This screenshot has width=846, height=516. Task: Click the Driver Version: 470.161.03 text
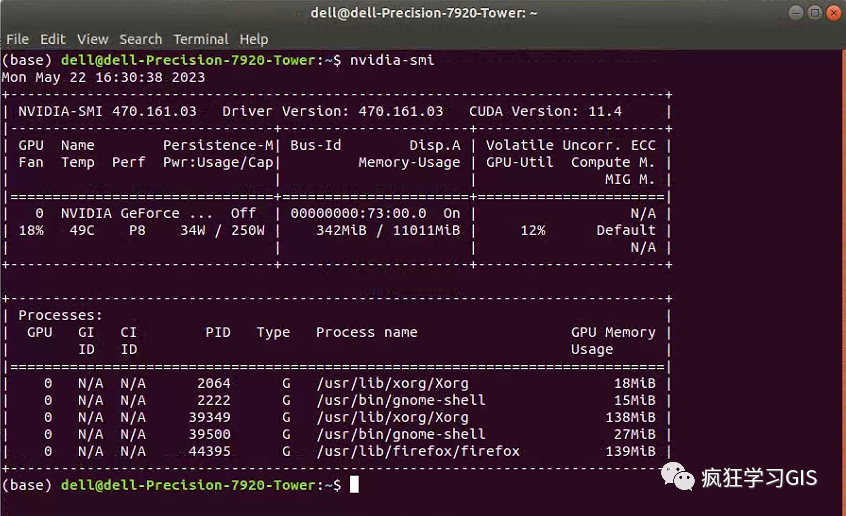click(332, 111)
